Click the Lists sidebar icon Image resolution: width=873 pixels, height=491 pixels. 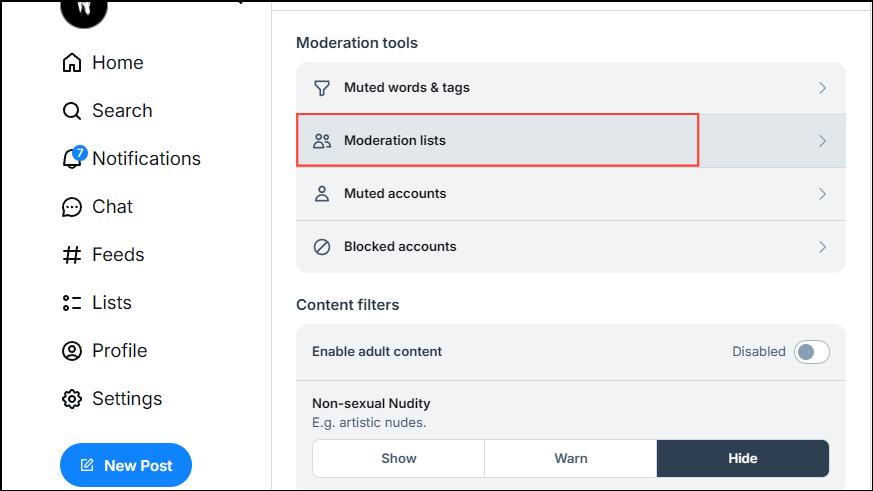72,303
